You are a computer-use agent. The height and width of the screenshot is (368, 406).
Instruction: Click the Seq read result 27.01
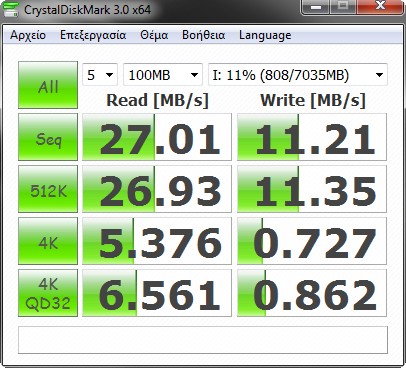coord(157,137)
